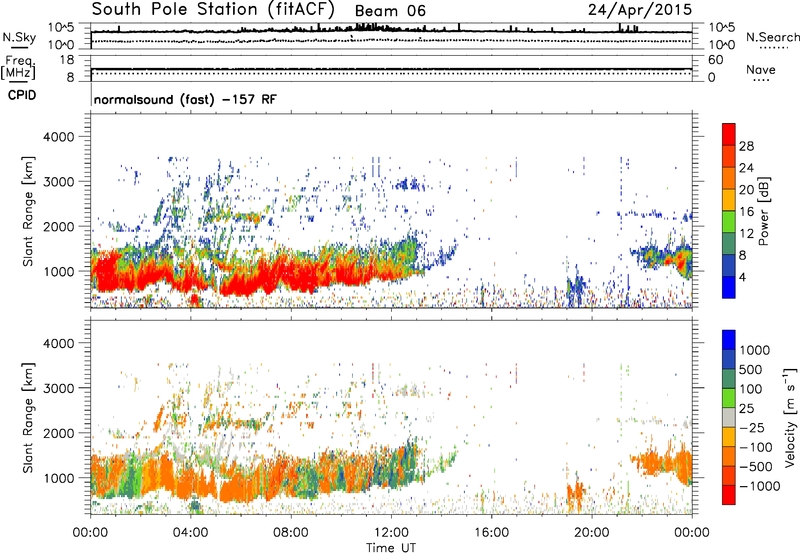Click the frequency line plot panel
Screen dimensions: 800x554
click(x=391, y=68)
